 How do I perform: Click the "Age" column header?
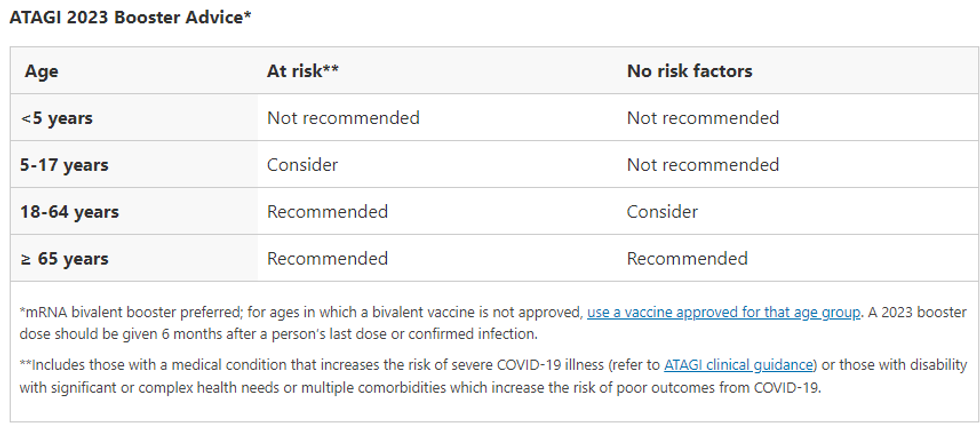(42, 71)
